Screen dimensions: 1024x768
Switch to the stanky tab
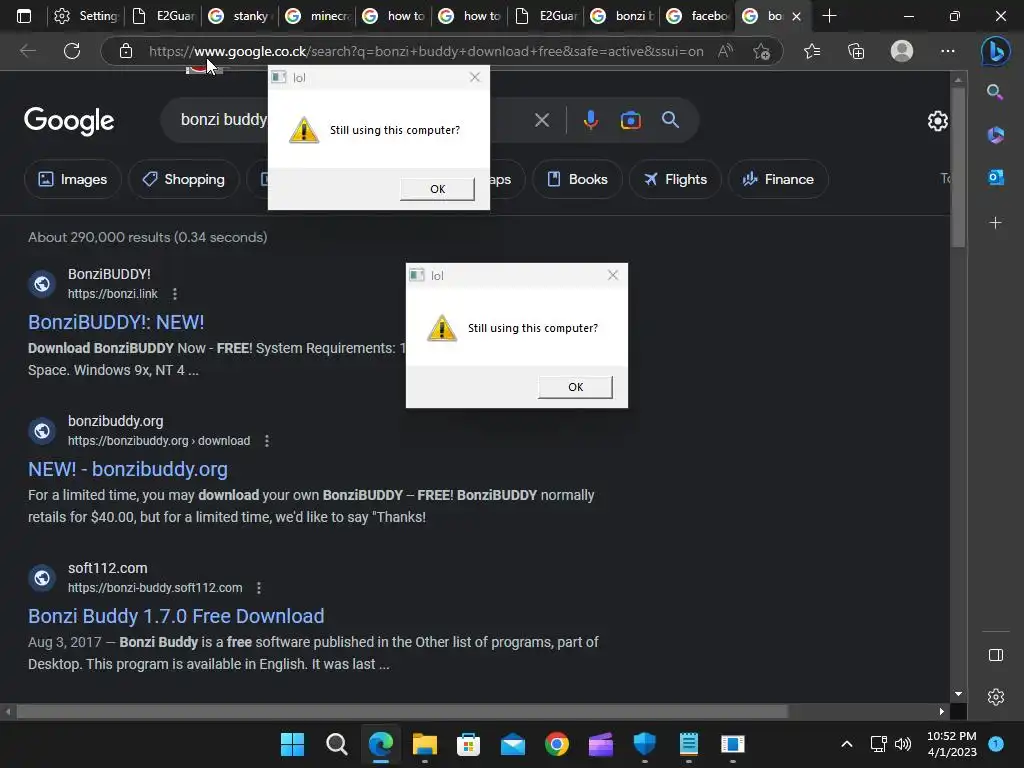[x=240, y=16]
